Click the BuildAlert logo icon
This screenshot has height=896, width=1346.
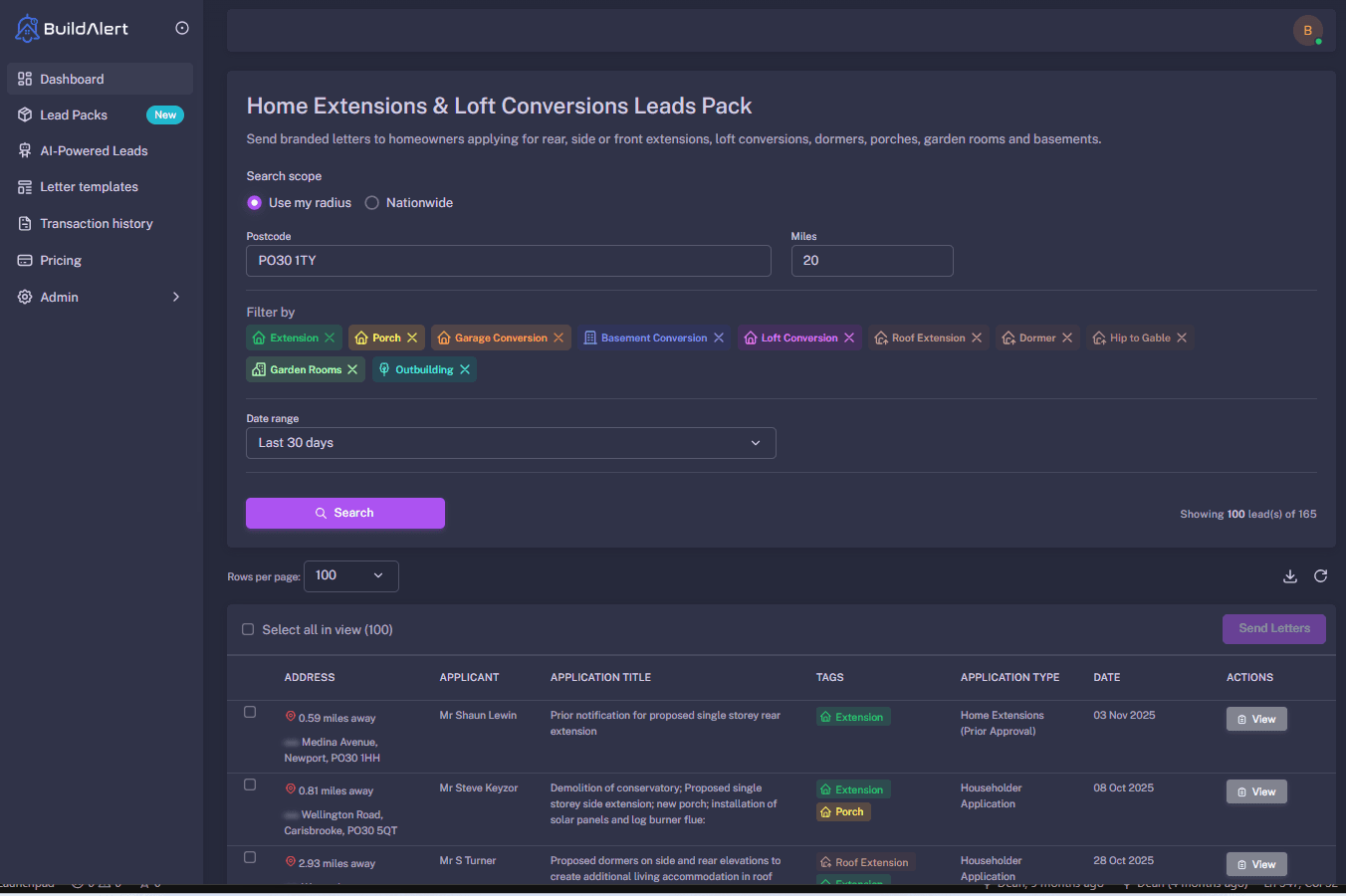point(27,28)
